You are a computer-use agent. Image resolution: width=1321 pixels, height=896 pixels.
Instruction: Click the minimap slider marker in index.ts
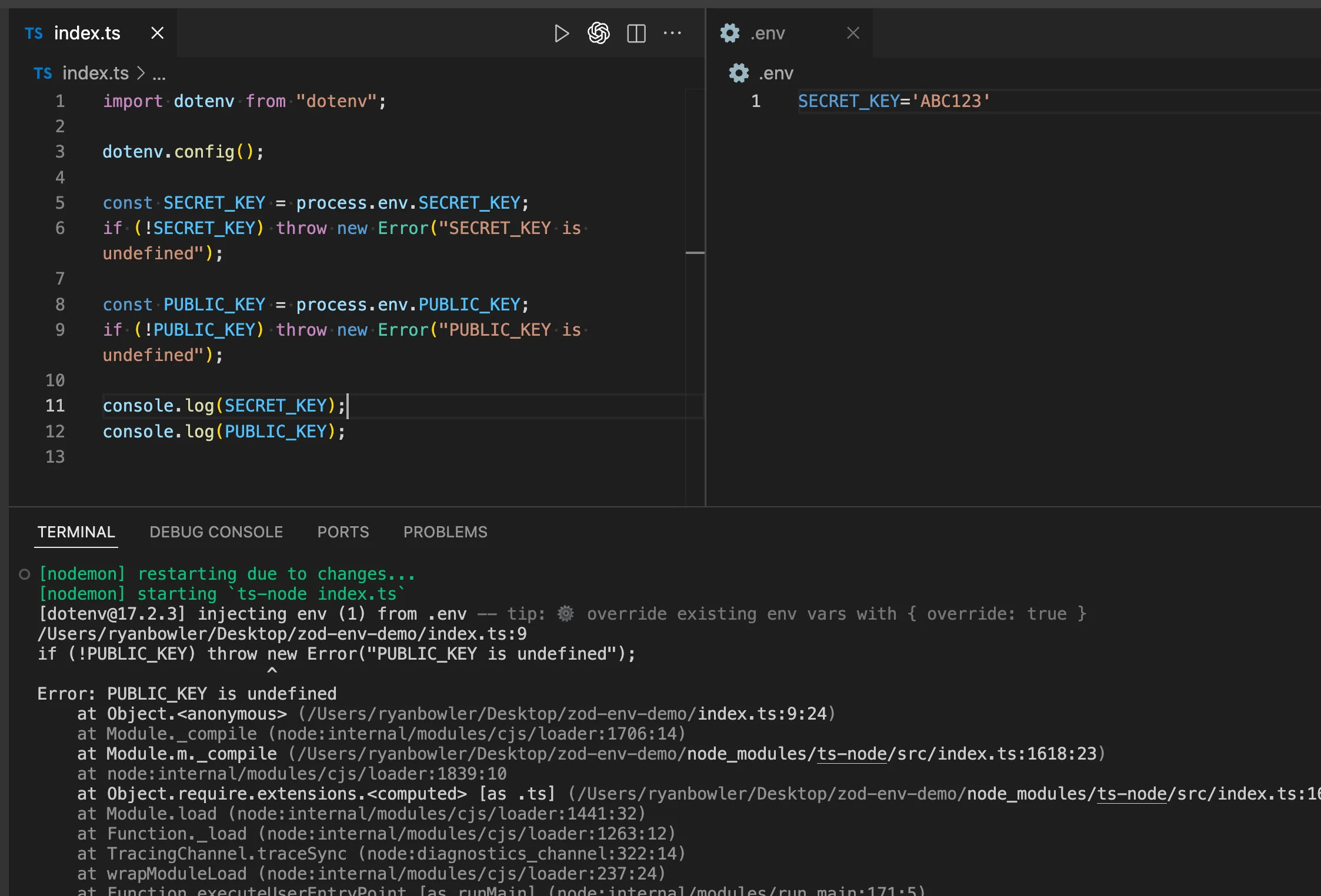point(695,253)
